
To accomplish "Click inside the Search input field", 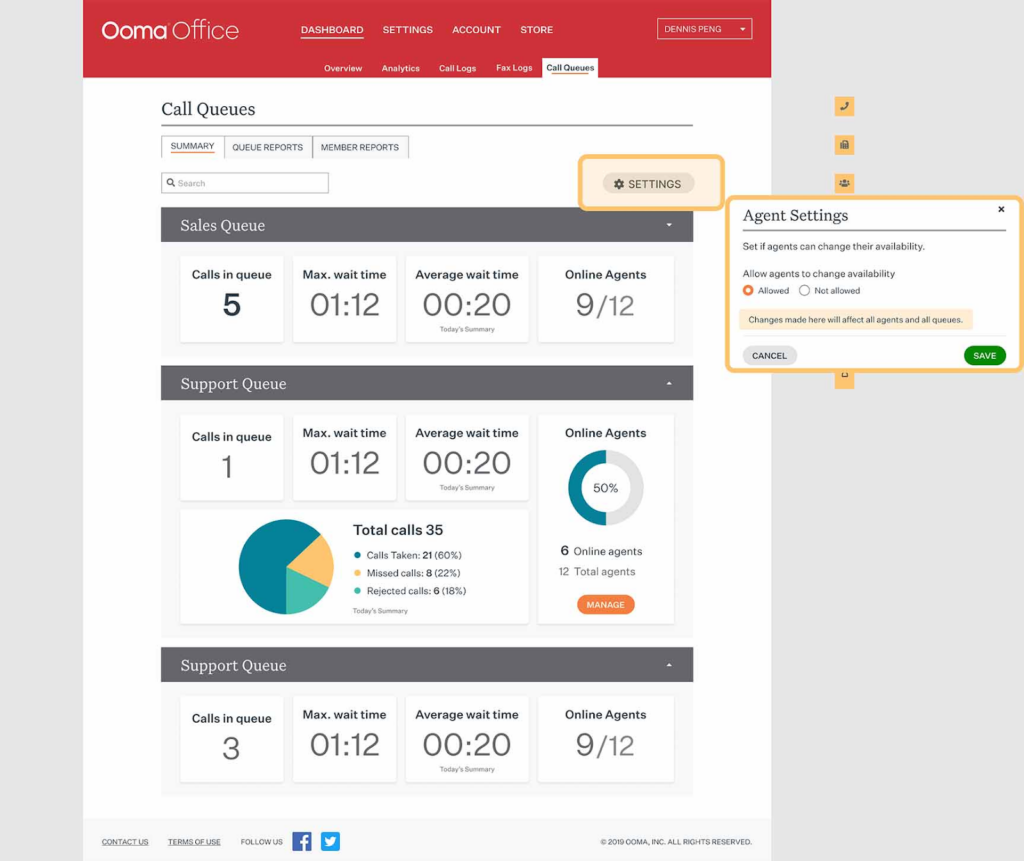I will (244, 182).
